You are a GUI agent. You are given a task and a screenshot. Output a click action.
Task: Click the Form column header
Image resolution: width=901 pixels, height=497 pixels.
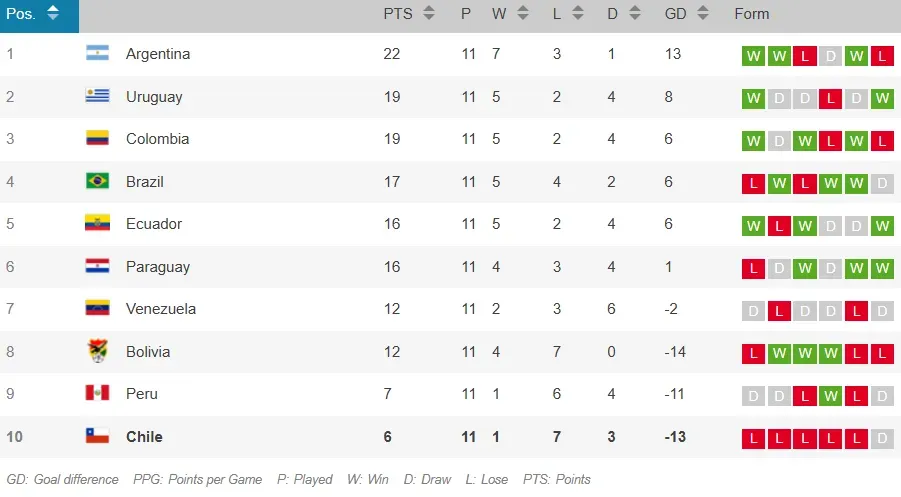tap(752, 14)
